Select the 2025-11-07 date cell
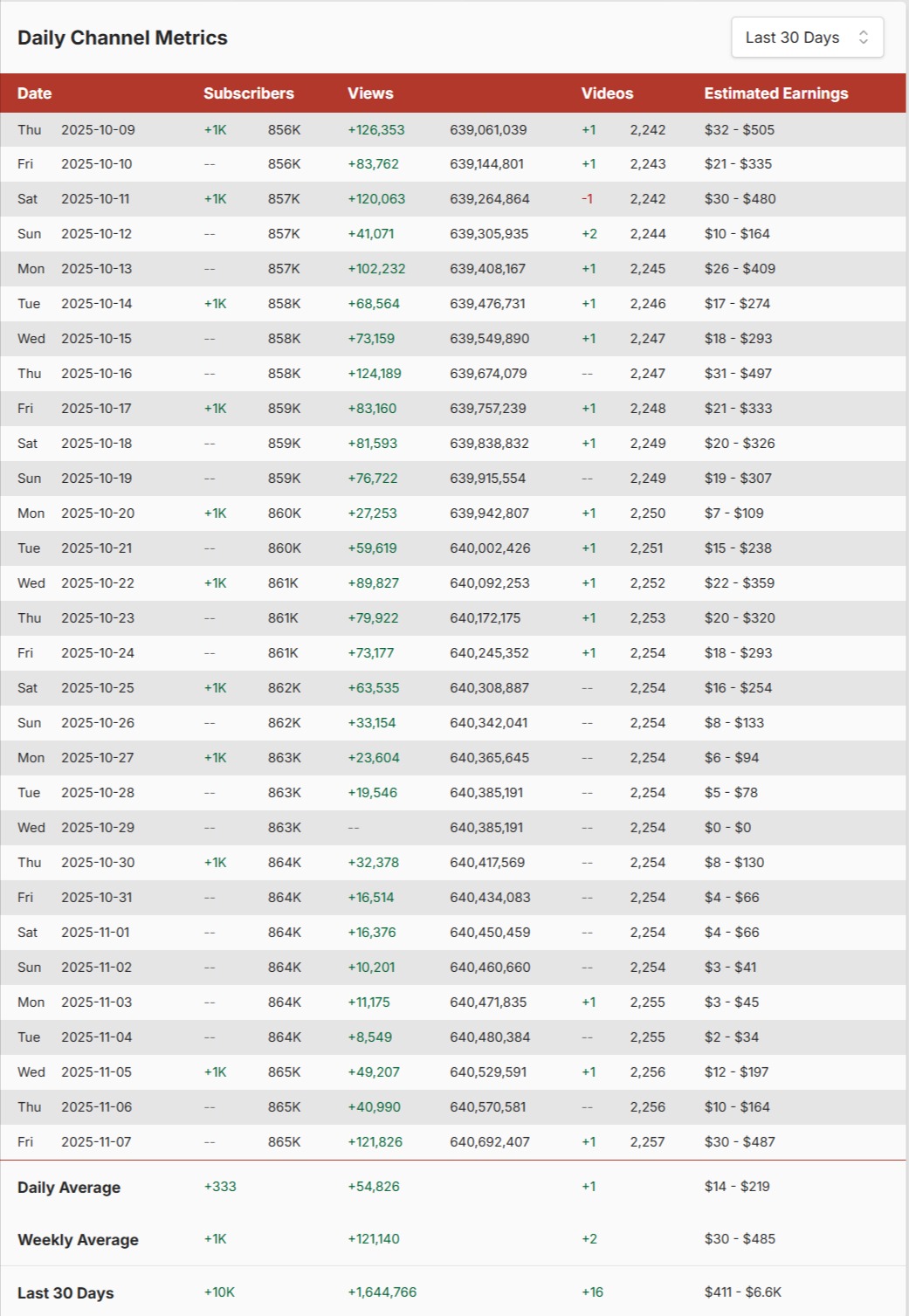Image resolution: width=909 pixels, height=1316 pixels. (x=96, y=1142)
